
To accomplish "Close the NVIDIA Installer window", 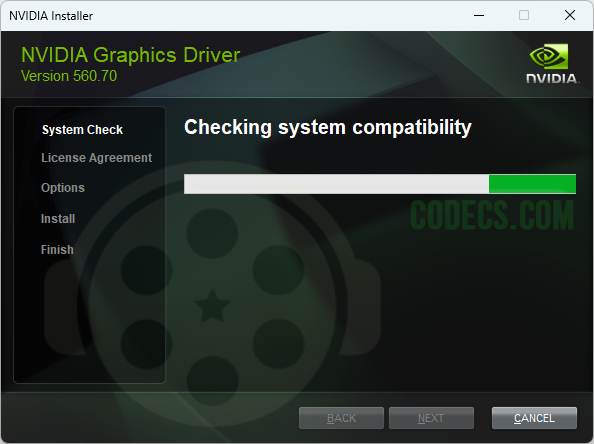I will [x=570, y=16].
